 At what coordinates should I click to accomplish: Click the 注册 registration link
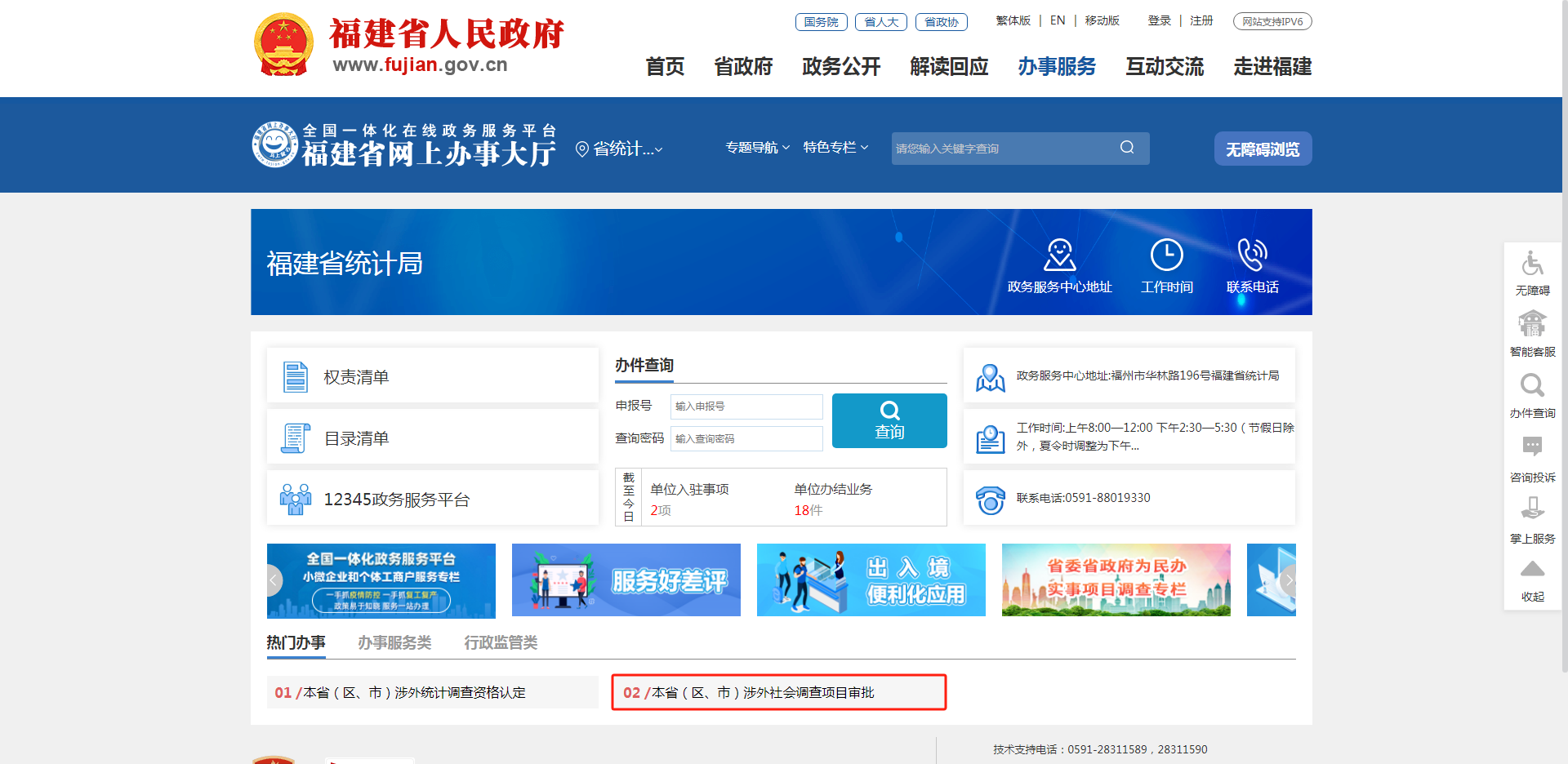point(1201,20)
